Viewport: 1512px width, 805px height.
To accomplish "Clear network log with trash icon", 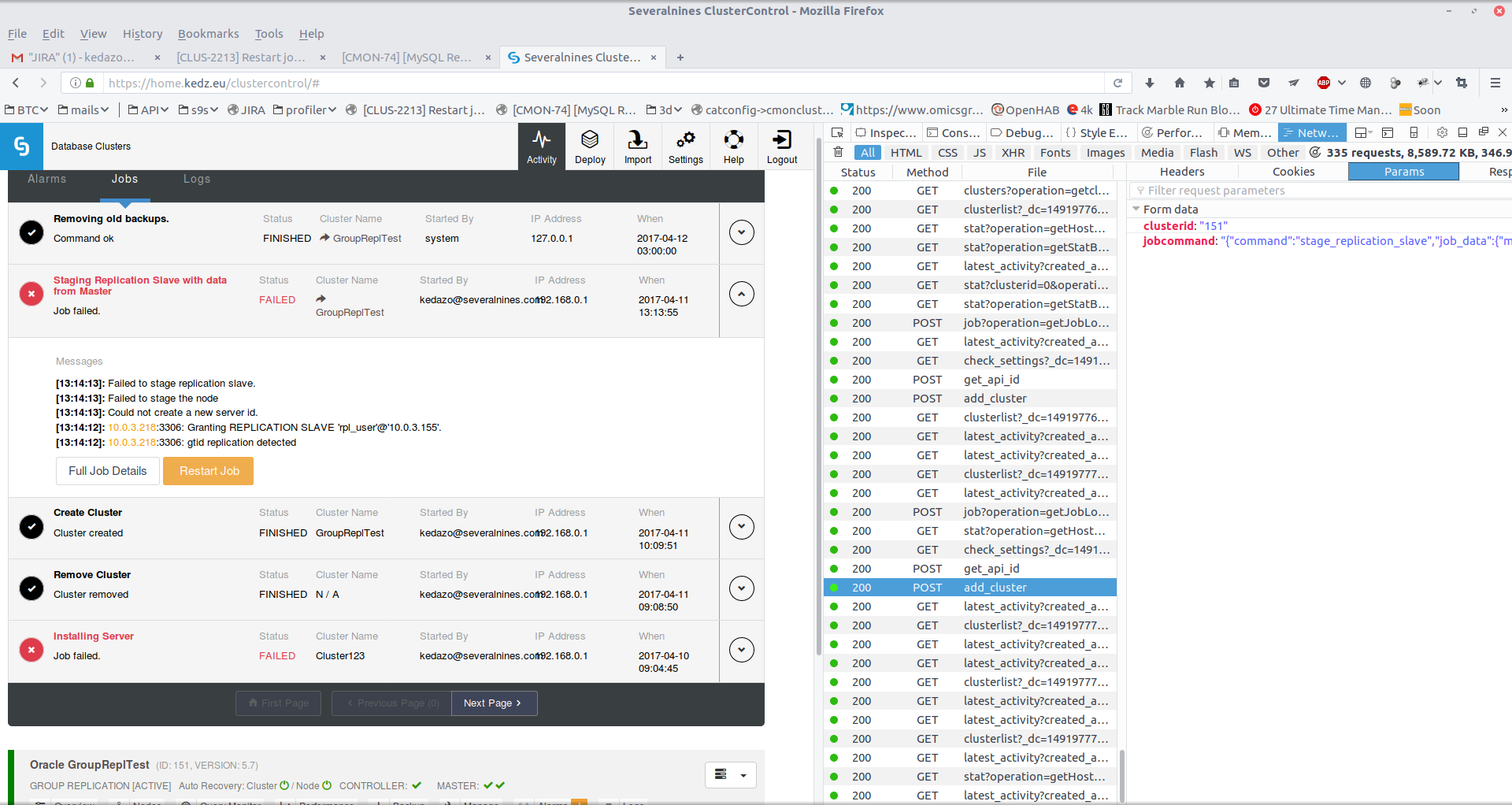I will (838, 152).
